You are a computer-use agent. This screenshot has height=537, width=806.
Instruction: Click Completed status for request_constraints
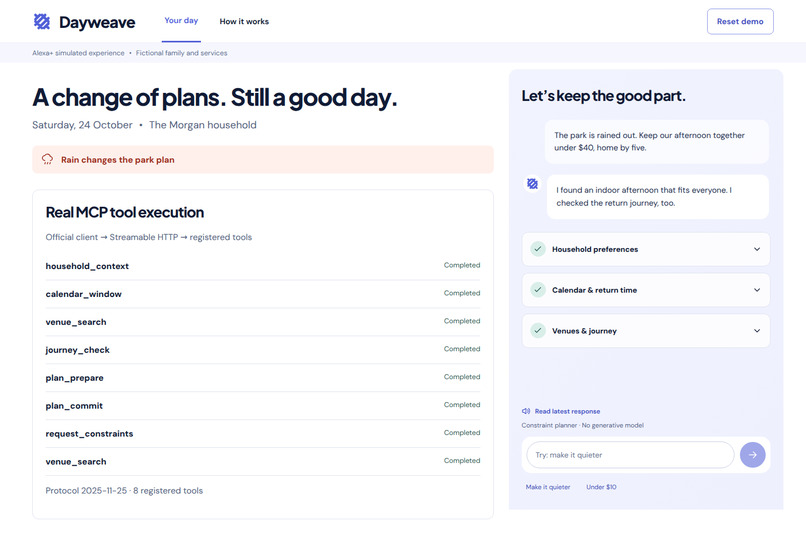(x=462, y=433)
